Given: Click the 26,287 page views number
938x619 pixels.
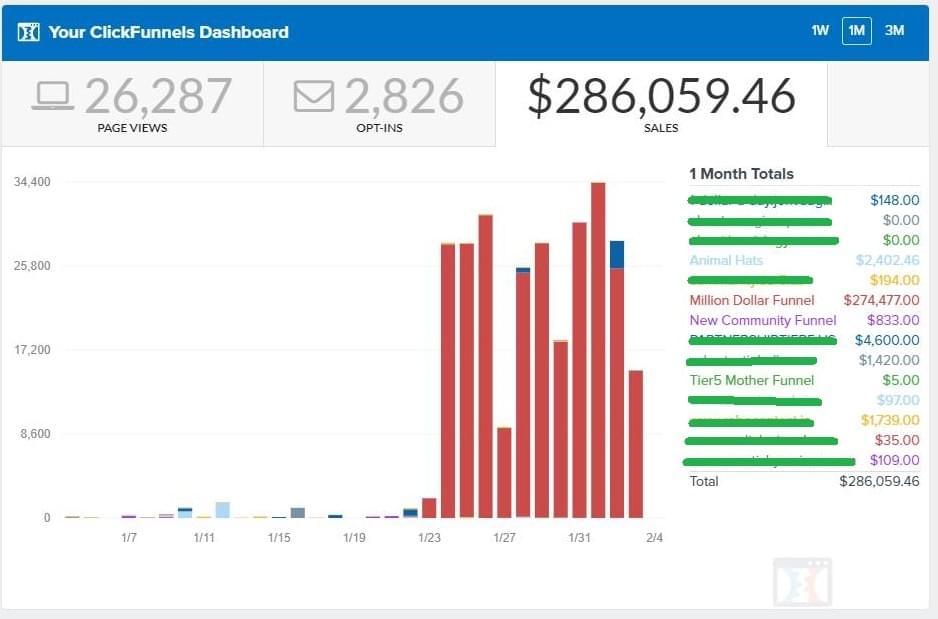Looking at the screenshot, I should coord(159,96).
